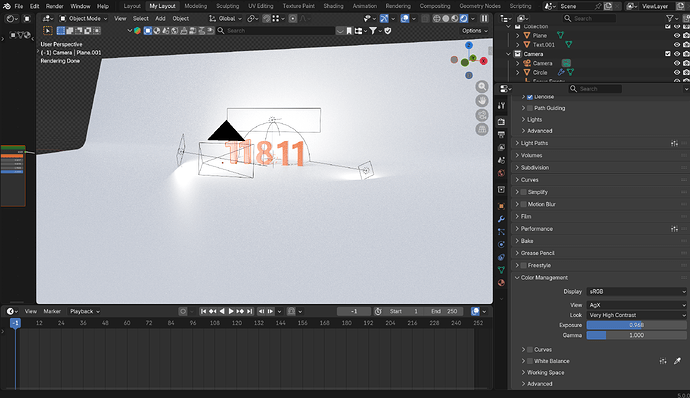This screenshot has height=398, width=690.
Task: Jump to the timeline start frame
Action: [203, 311]
